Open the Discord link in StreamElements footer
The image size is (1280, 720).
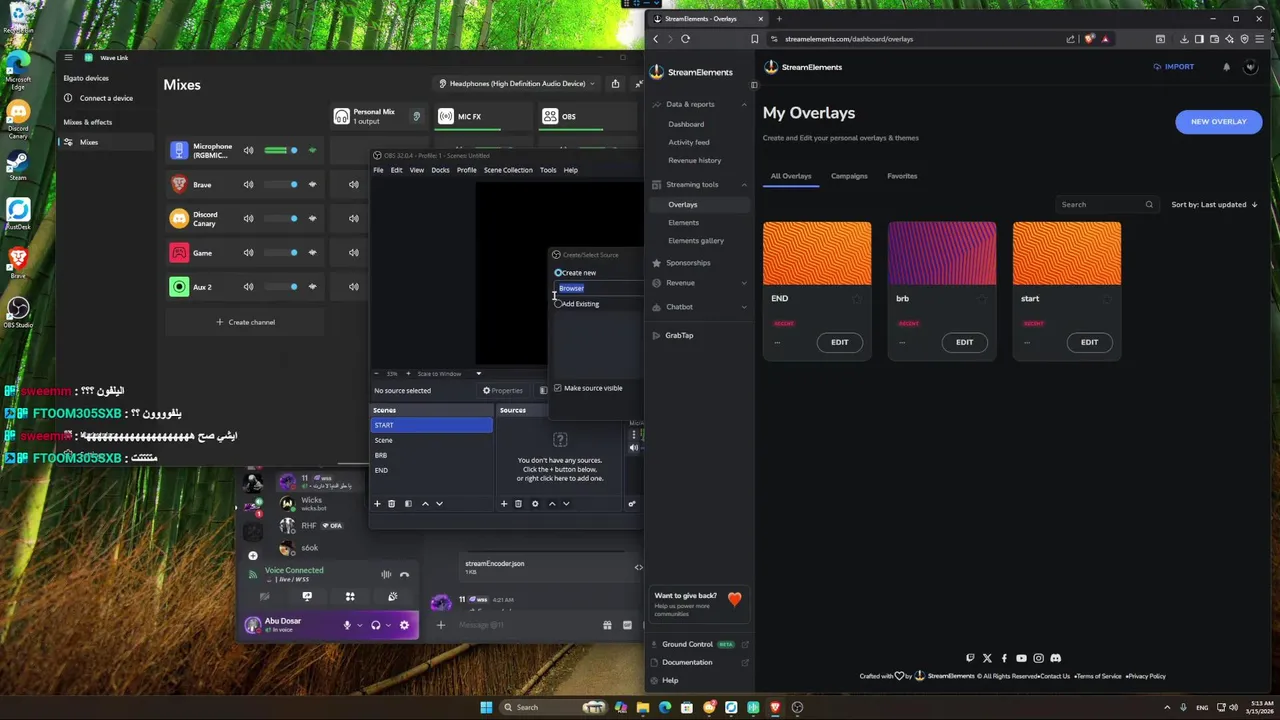pyautogui.click(x=1055, y=658)
